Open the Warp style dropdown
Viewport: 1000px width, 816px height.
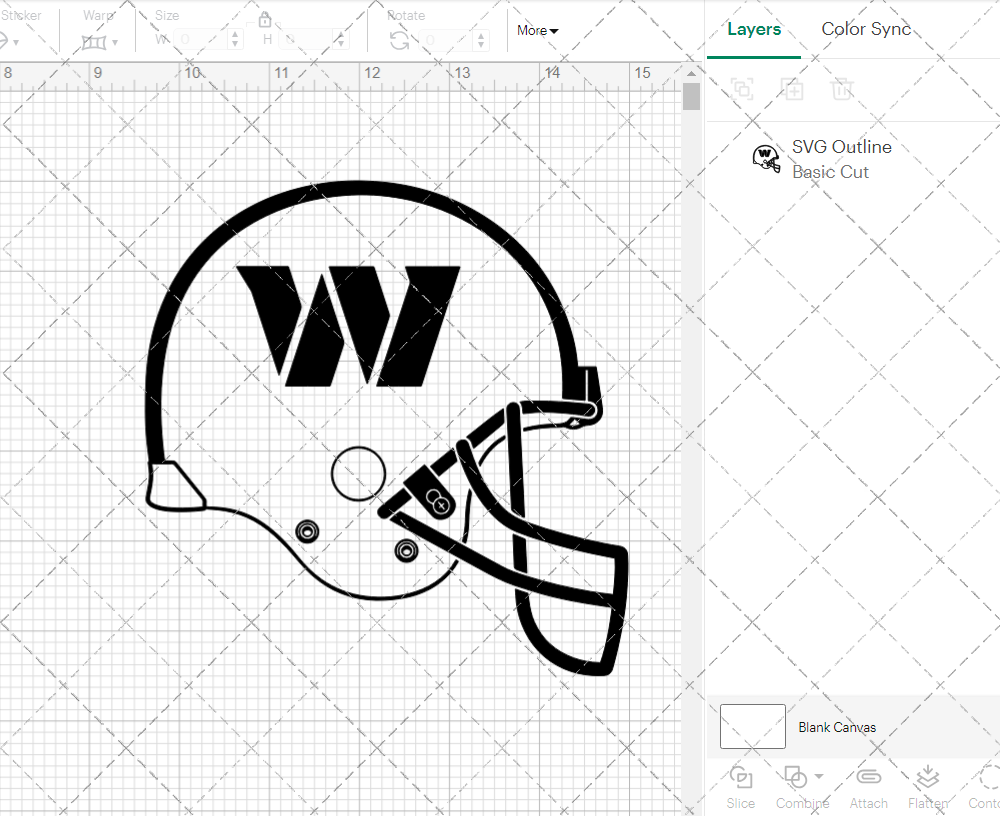click(x=116, y=40)
